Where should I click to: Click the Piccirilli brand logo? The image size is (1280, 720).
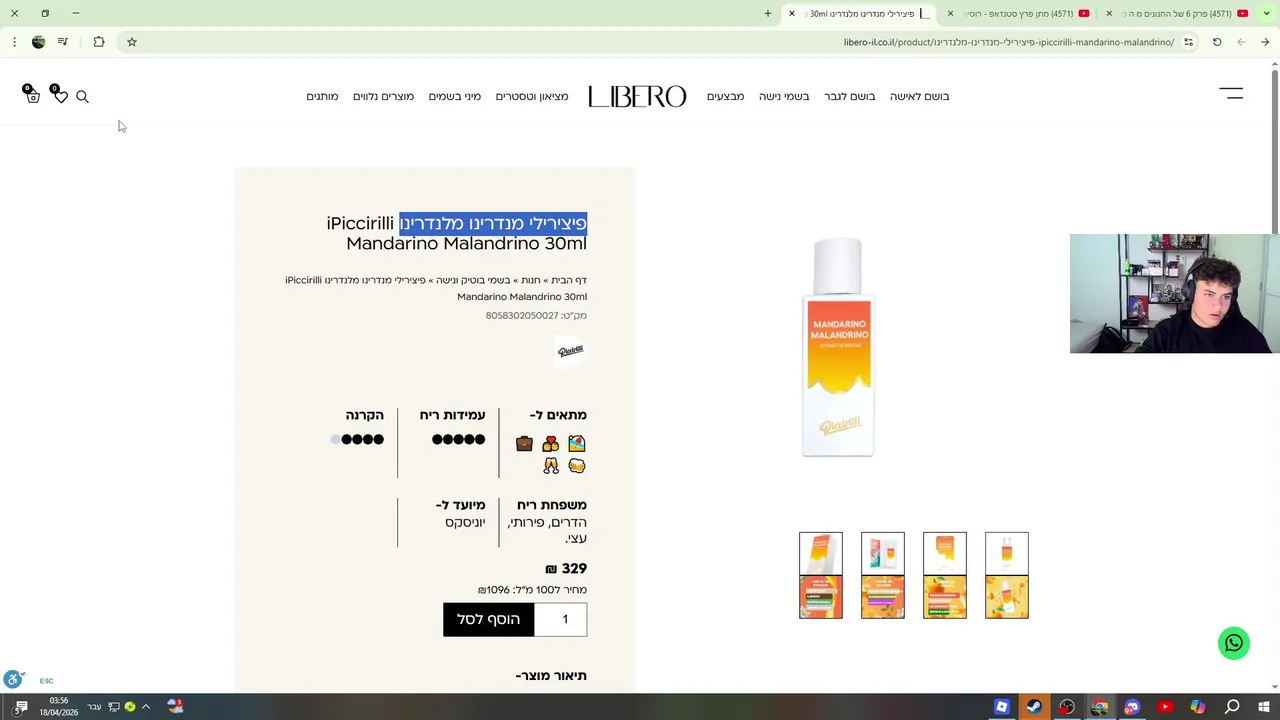tap(570, 351)
